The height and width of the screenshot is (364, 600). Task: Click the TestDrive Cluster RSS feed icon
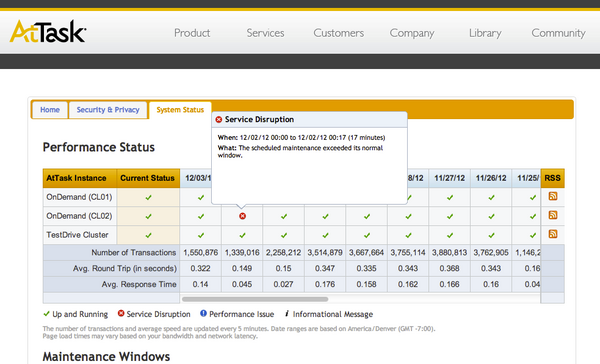(553, 234)
